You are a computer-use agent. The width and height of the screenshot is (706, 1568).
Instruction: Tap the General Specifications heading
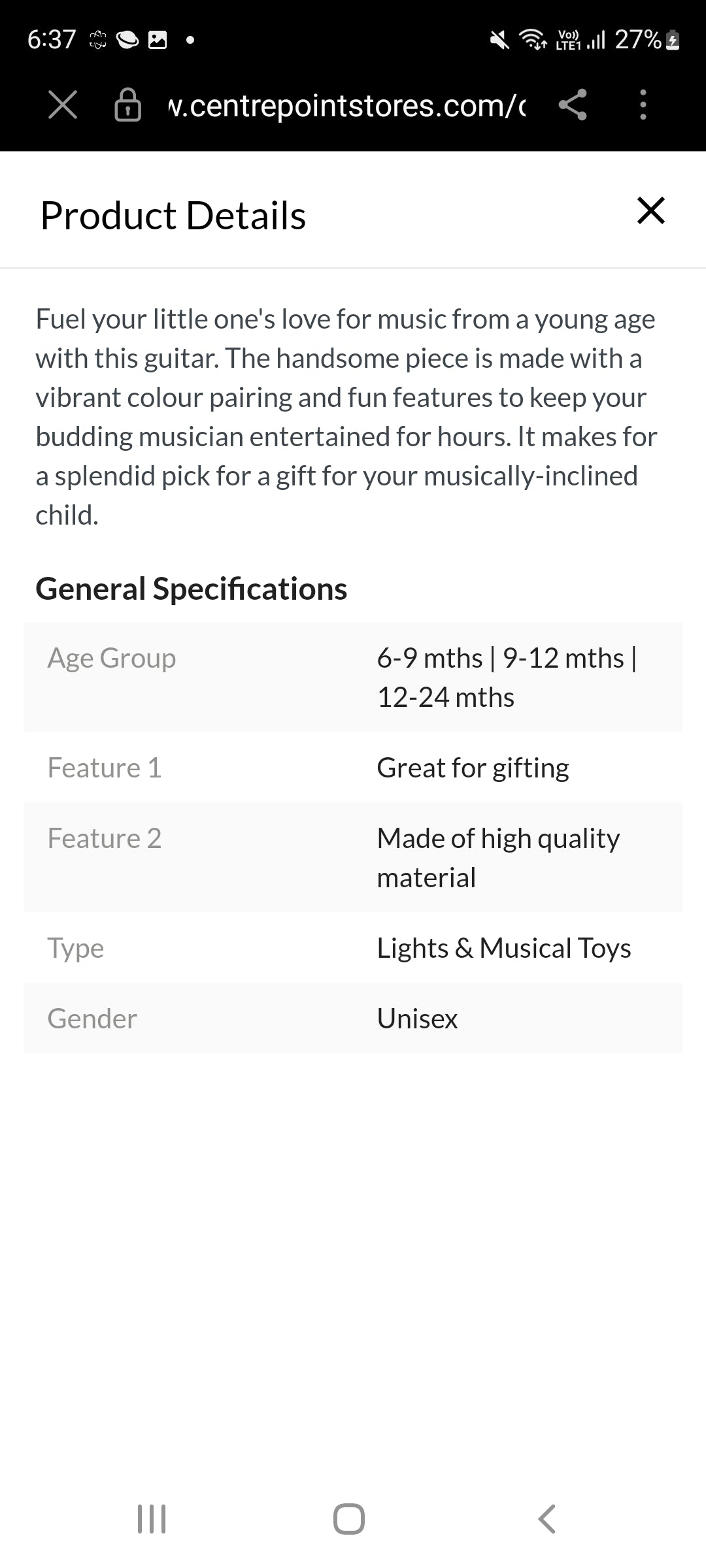point(192,589)
